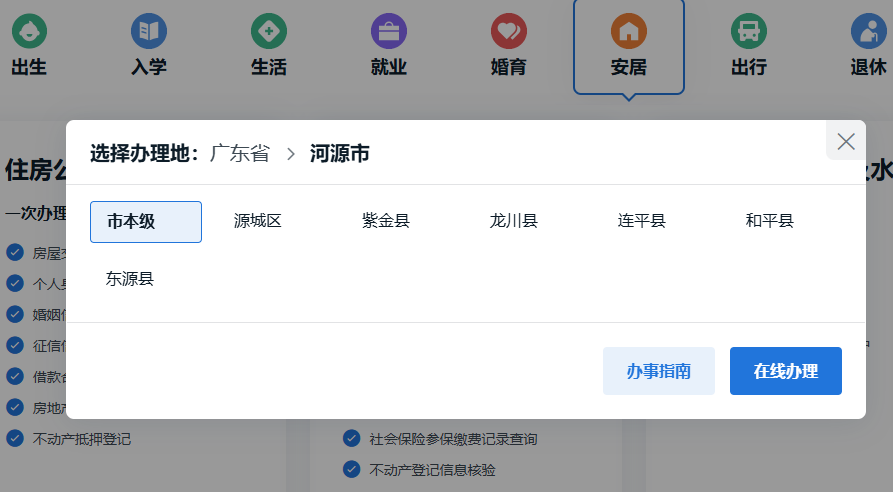Open the 办事指南 guide button
893x492 pixels.
pos(659,371)
